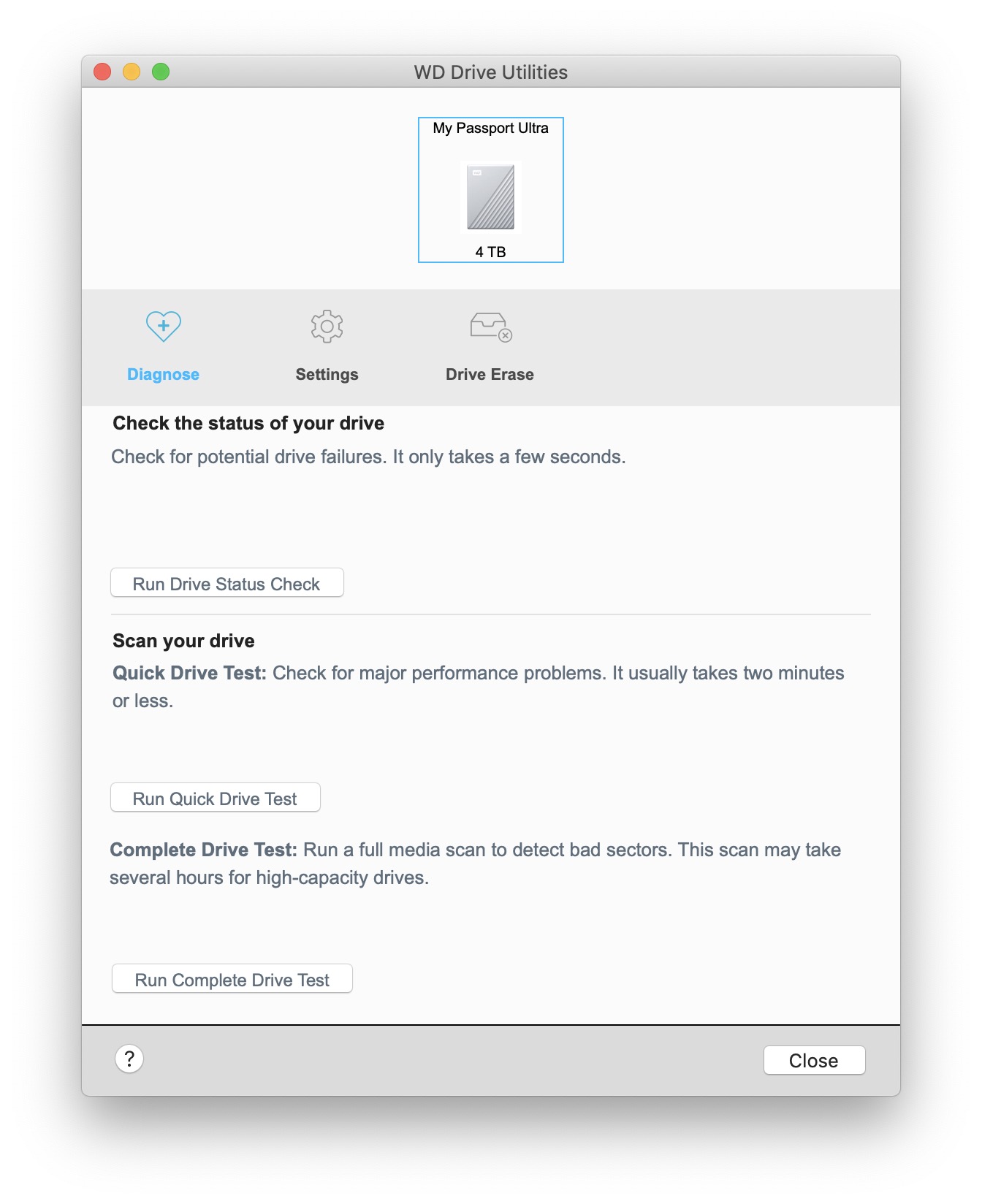Switch to the Diagnose tab label

(x=163, y=375)
